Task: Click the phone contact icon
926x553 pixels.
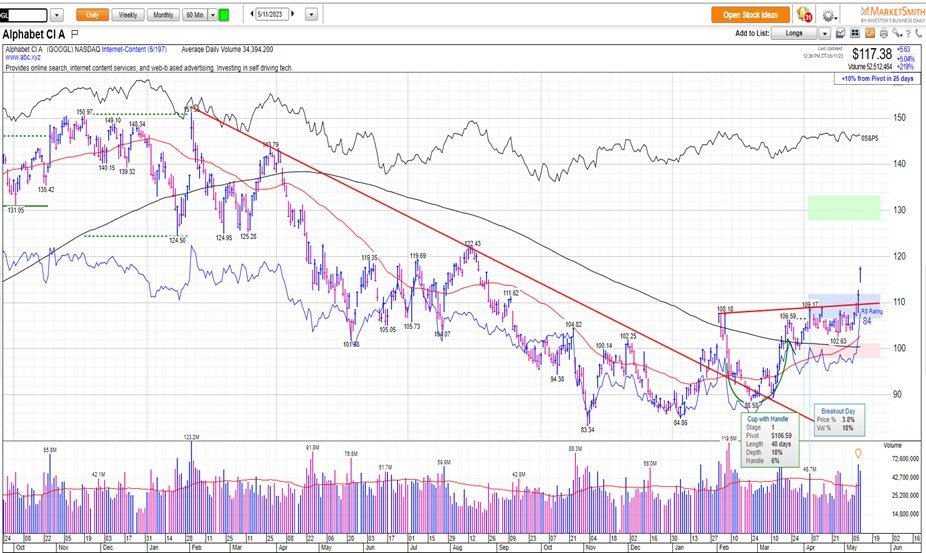Action: [x=918, y=34]
